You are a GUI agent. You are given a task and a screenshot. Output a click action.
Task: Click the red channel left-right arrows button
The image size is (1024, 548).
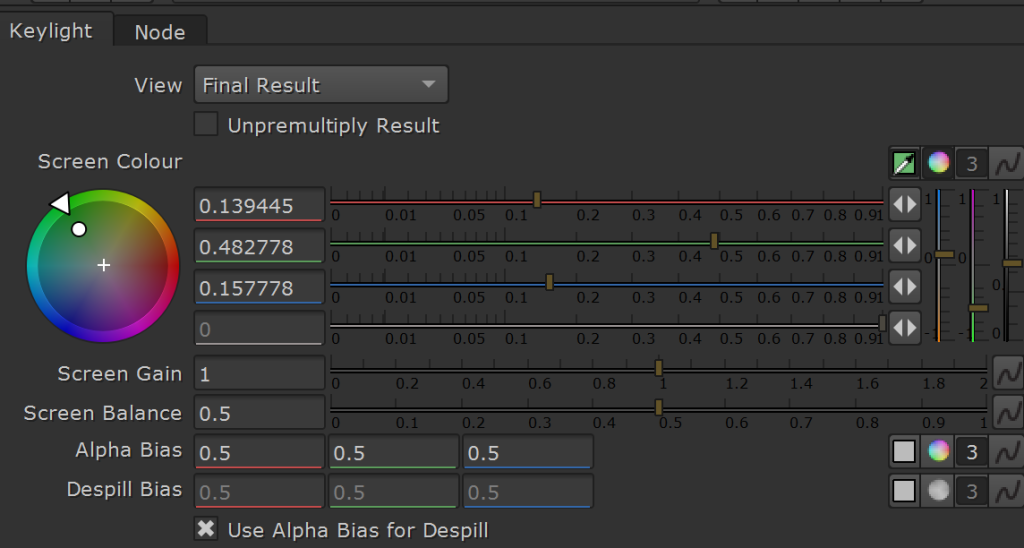904,205
